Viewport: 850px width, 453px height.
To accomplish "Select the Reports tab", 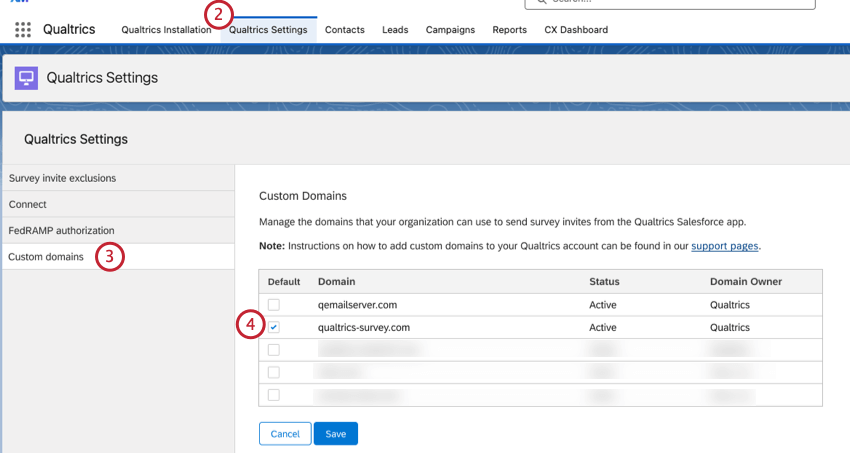I will (509, 30).
